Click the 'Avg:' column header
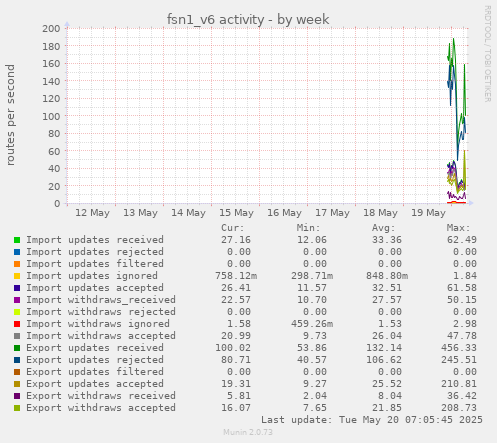The image size is (497, 443). coord(384,228)
